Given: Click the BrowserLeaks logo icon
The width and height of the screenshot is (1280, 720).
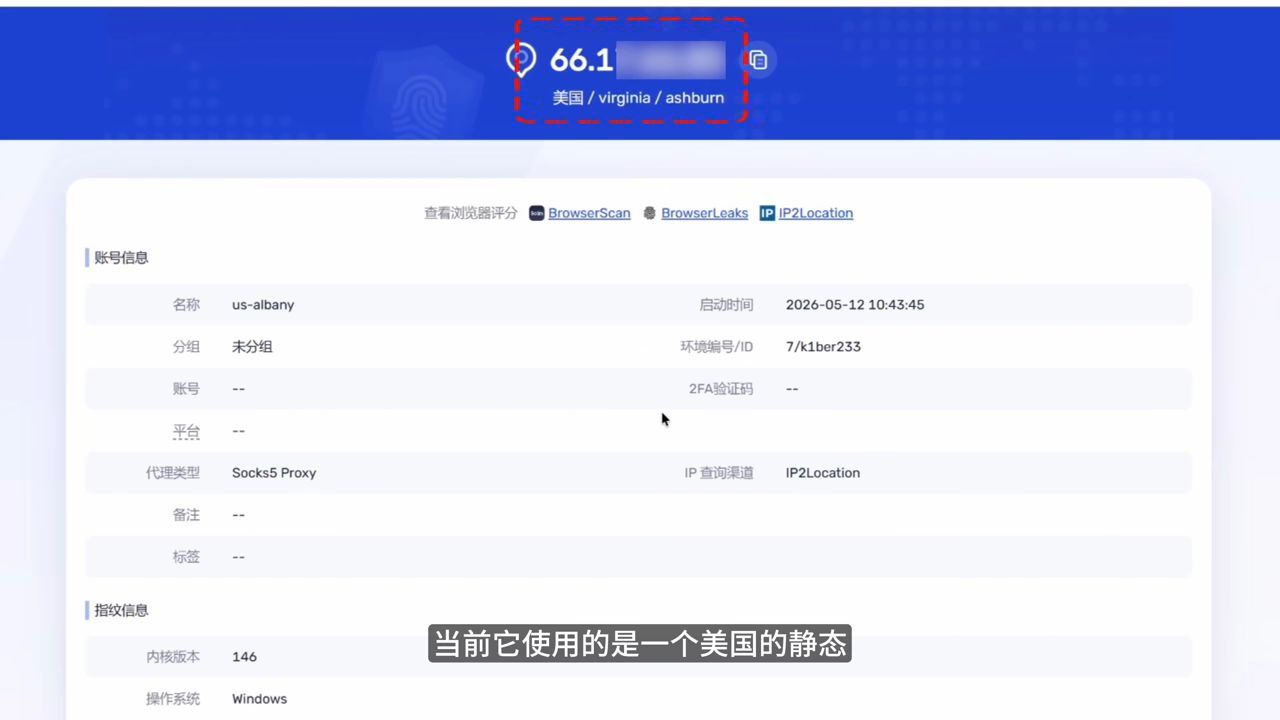Looking at the screenshot, I should tap(650, 213).
